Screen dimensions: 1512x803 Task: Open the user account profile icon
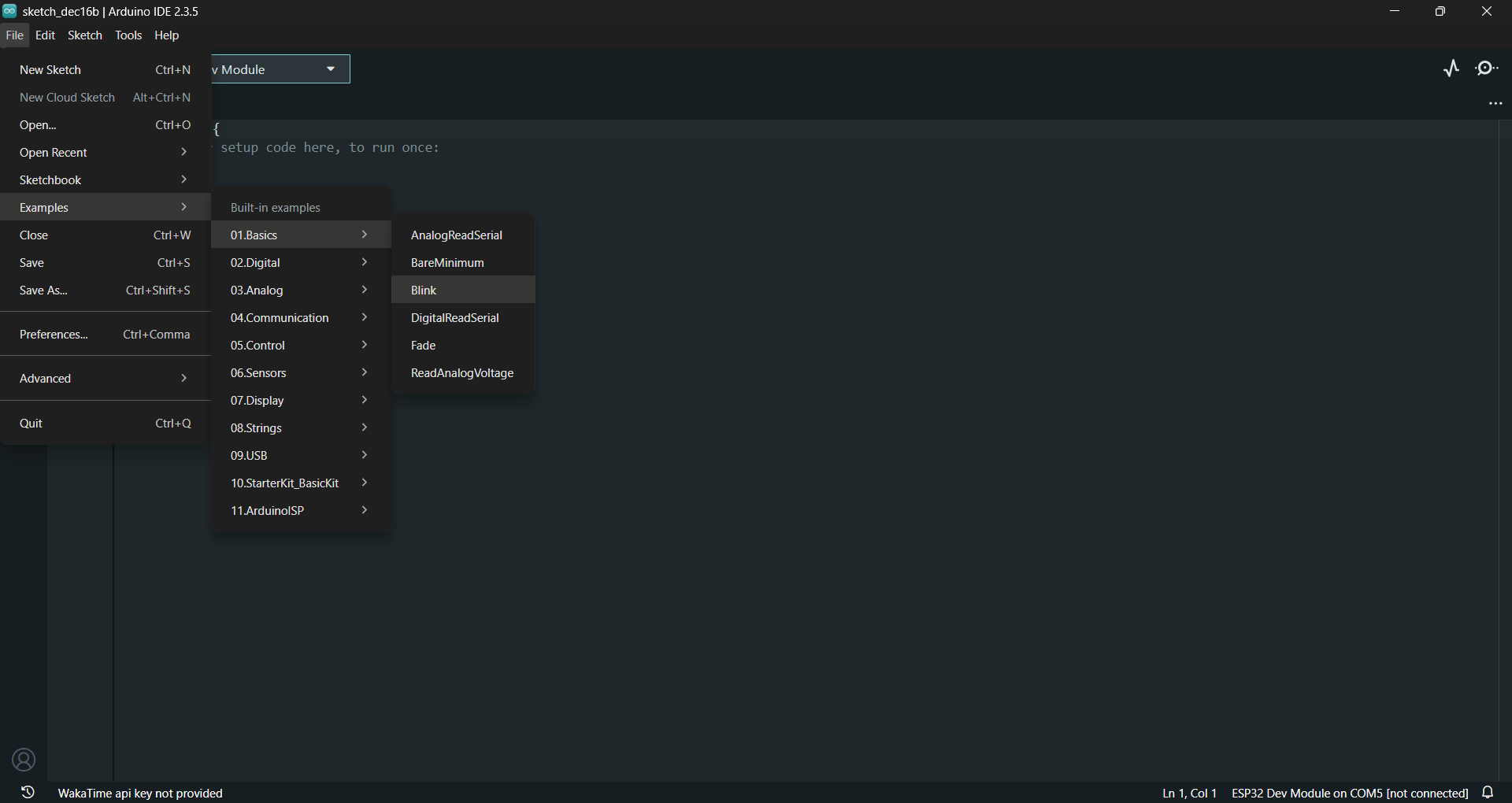coord(24,760)
